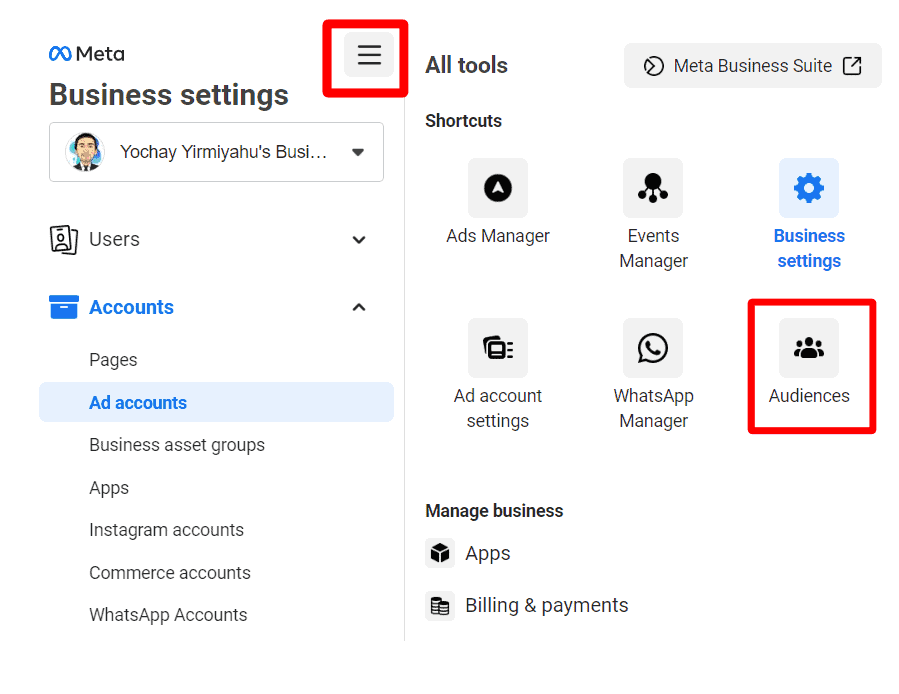The height and width of the screenshot is (694, 899).
Task: Click the Shortcuts heading
Action: (x=463, y=121)
